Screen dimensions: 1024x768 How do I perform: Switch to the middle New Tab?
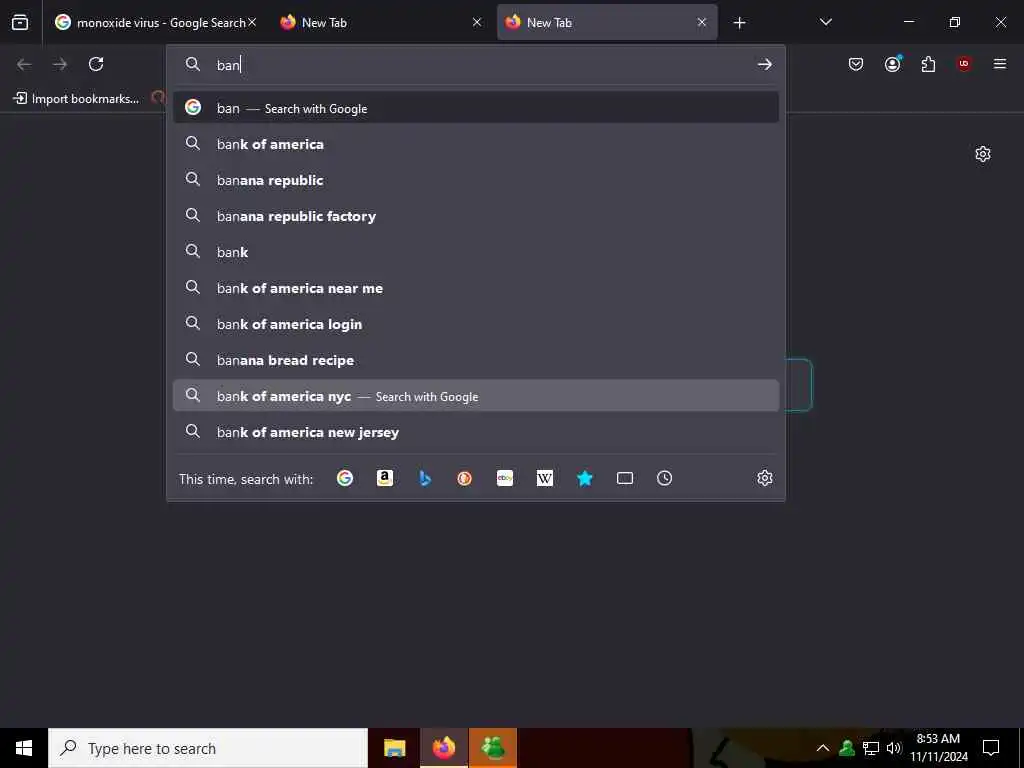coord(381,23)
